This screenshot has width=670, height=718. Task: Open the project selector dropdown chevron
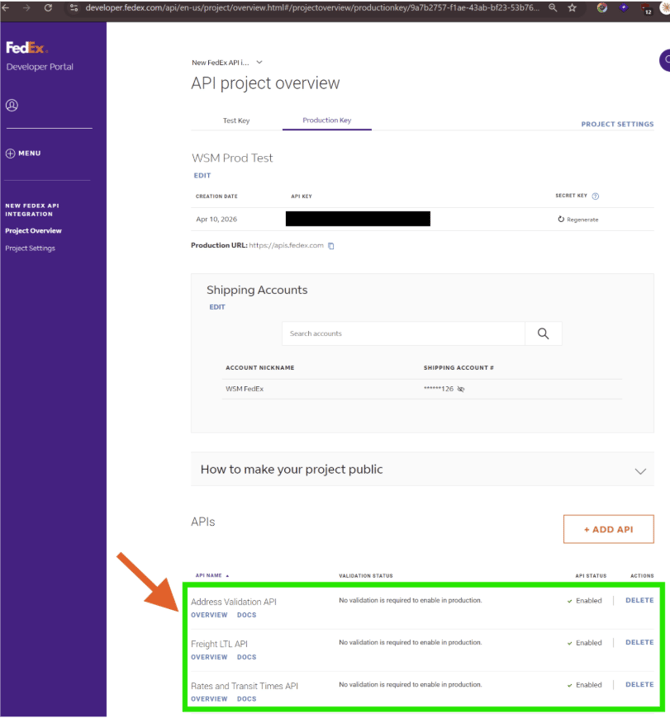pyautogui.click(x=259, y=62)
